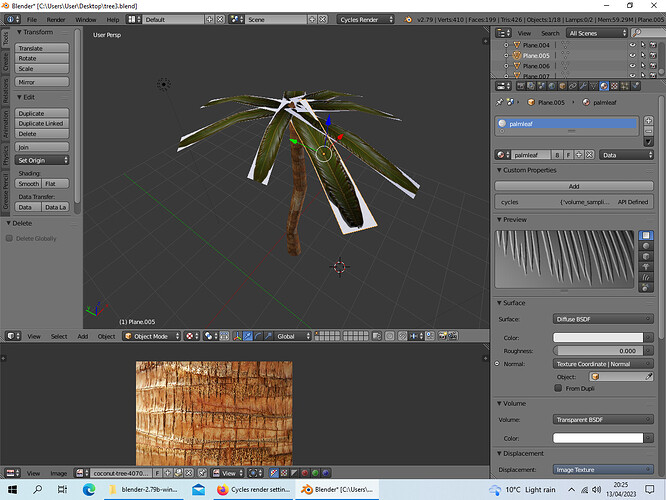
Task: Click the Duplicate Linked button
Action: pos(42,124)
